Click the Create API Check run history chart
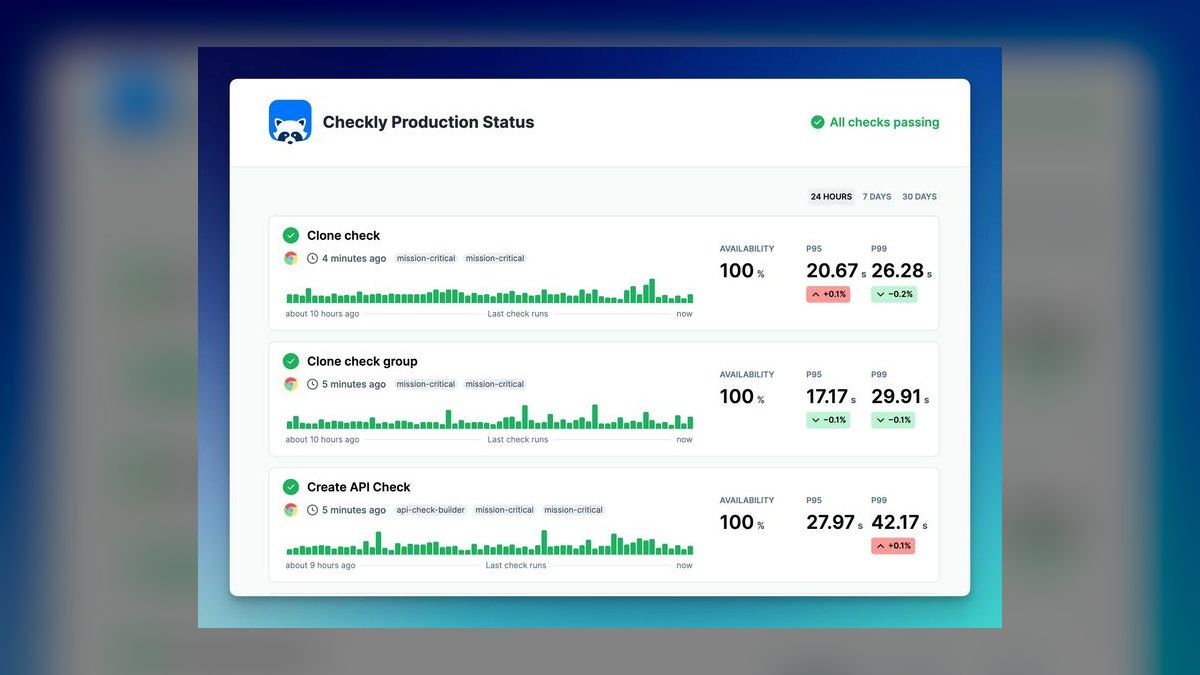1200x675 pixels. (489, 543)
